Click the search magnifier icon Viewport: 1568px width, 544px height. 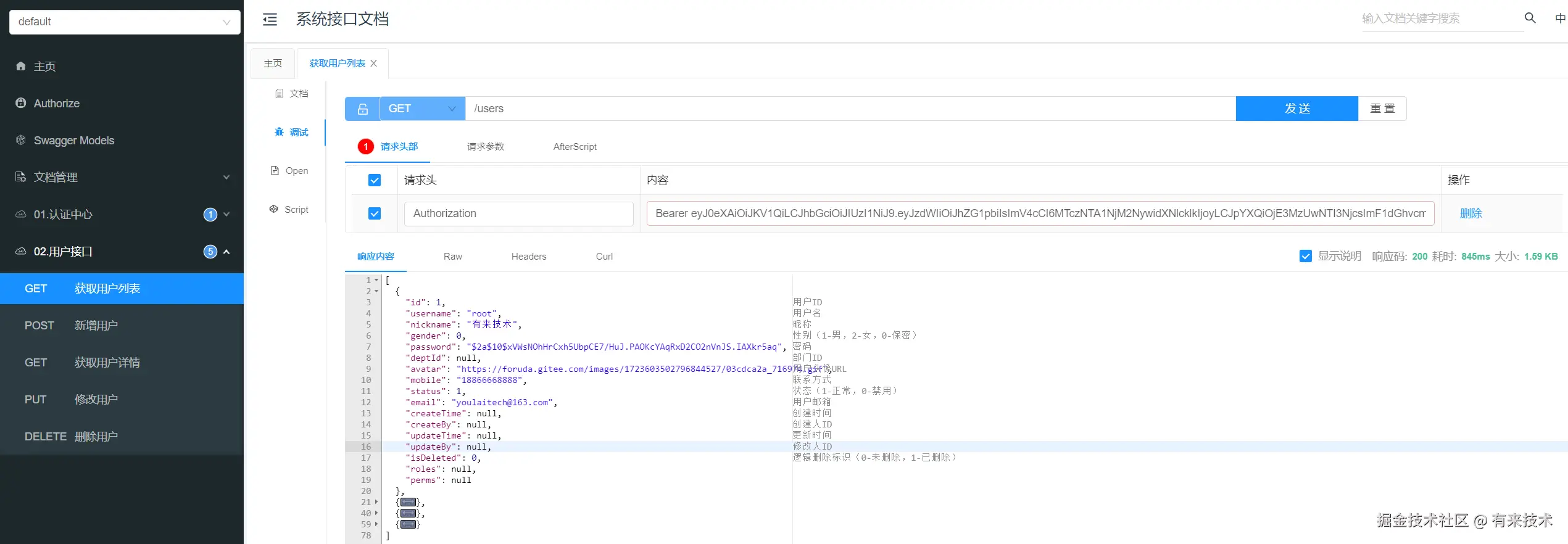(x=1530, y=18)
